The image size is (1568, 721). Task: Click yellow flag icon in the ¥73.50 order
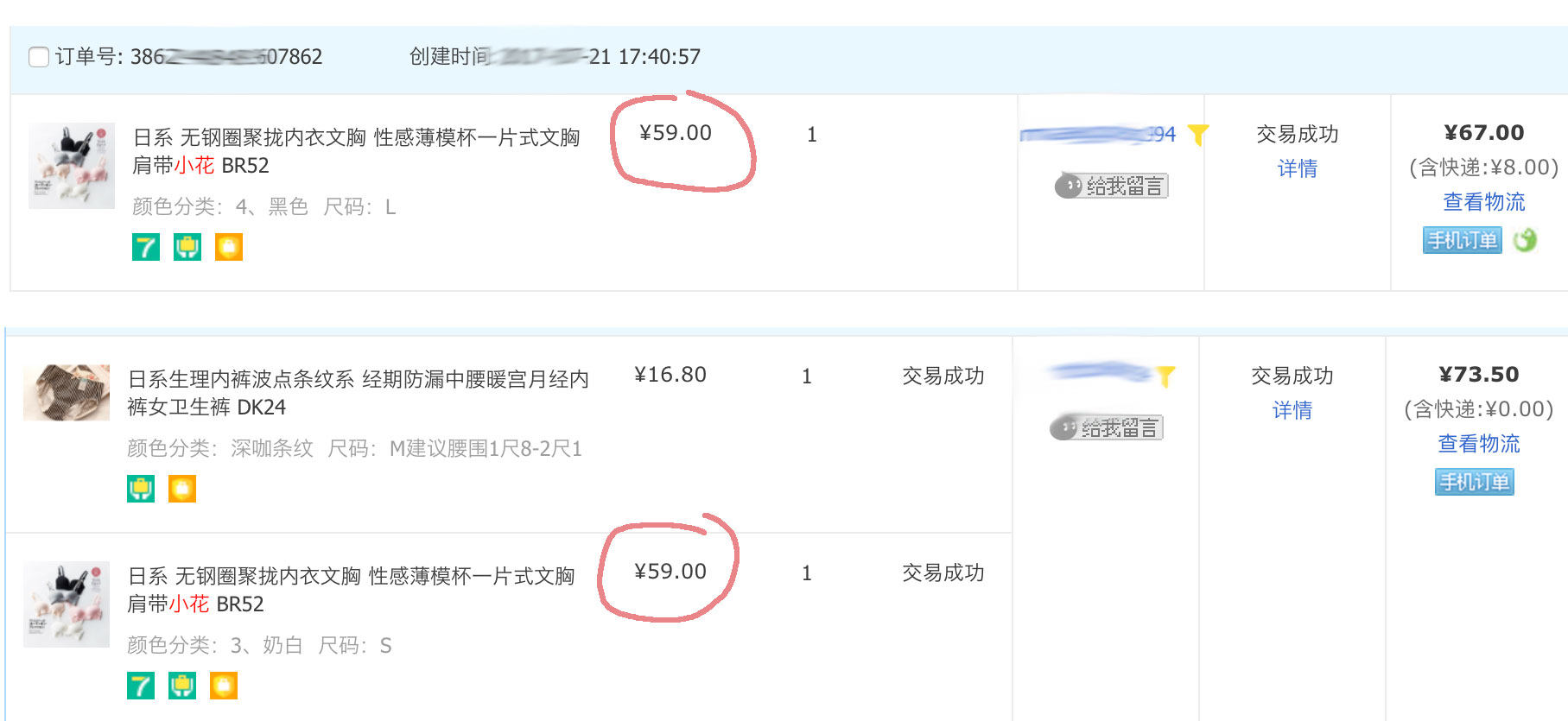tap(1165, 376)
